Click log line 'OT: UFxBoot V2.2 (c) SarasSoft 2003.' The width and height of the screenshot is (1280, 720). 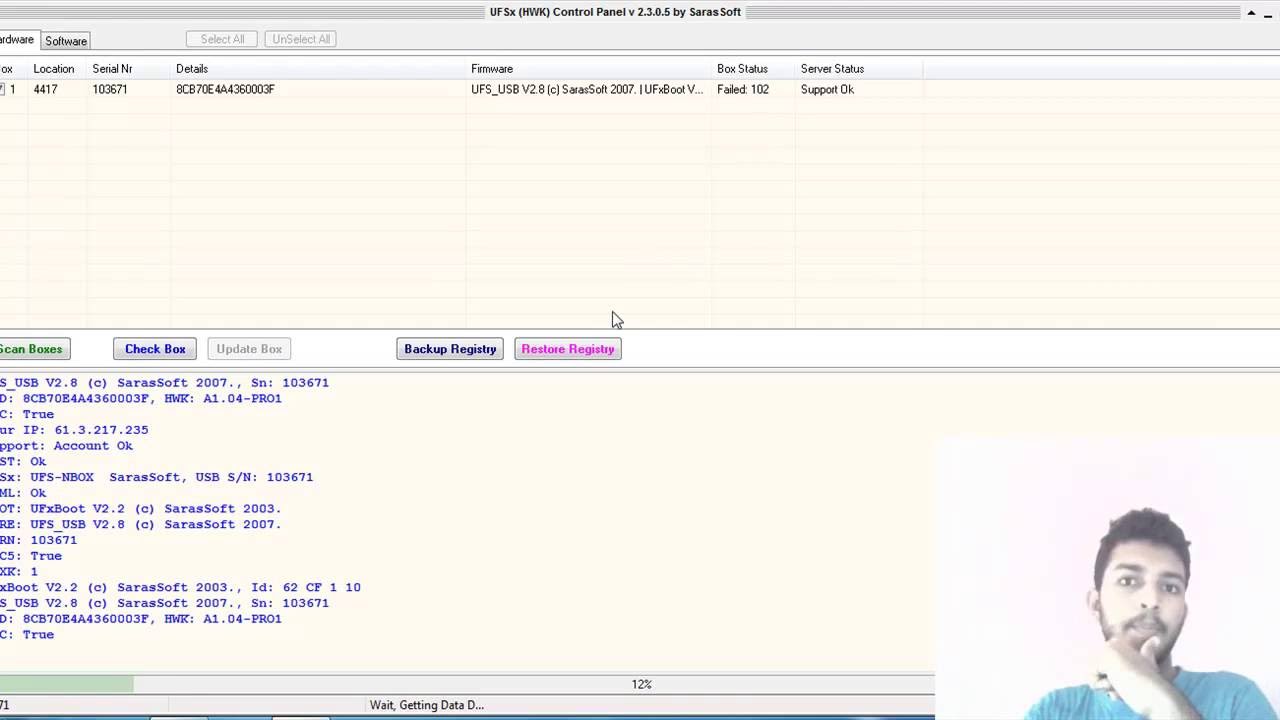[x=141, y=508]
